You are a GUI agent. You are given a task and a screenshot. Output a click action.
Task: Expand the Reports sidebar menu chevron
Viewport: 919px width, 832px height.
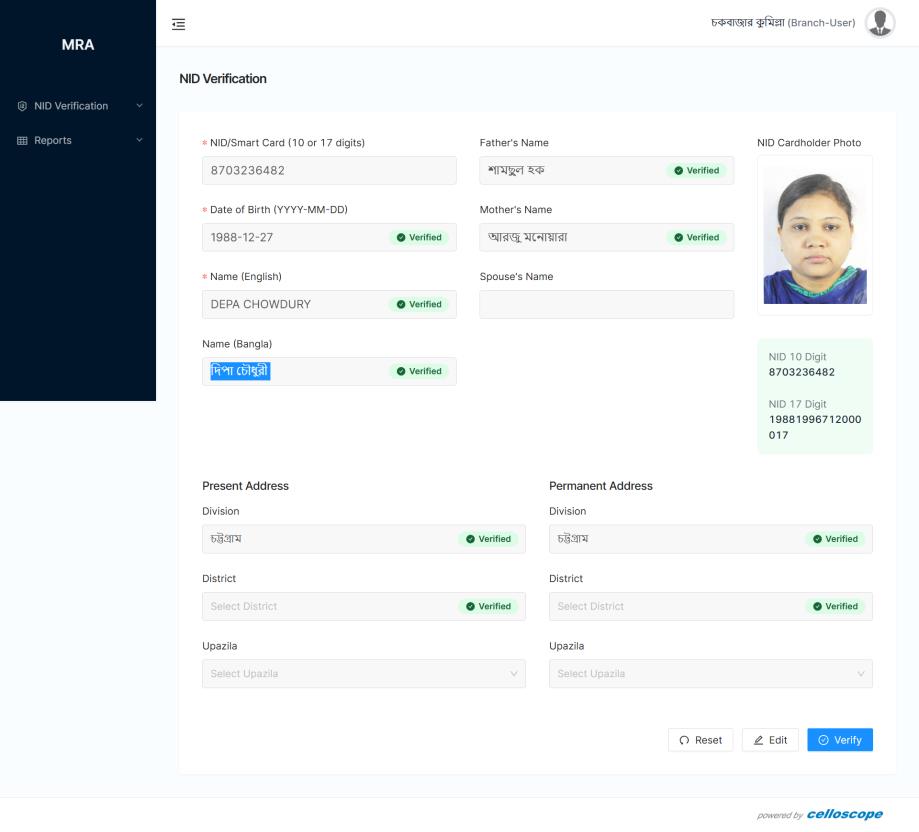[x=139, y=141]
